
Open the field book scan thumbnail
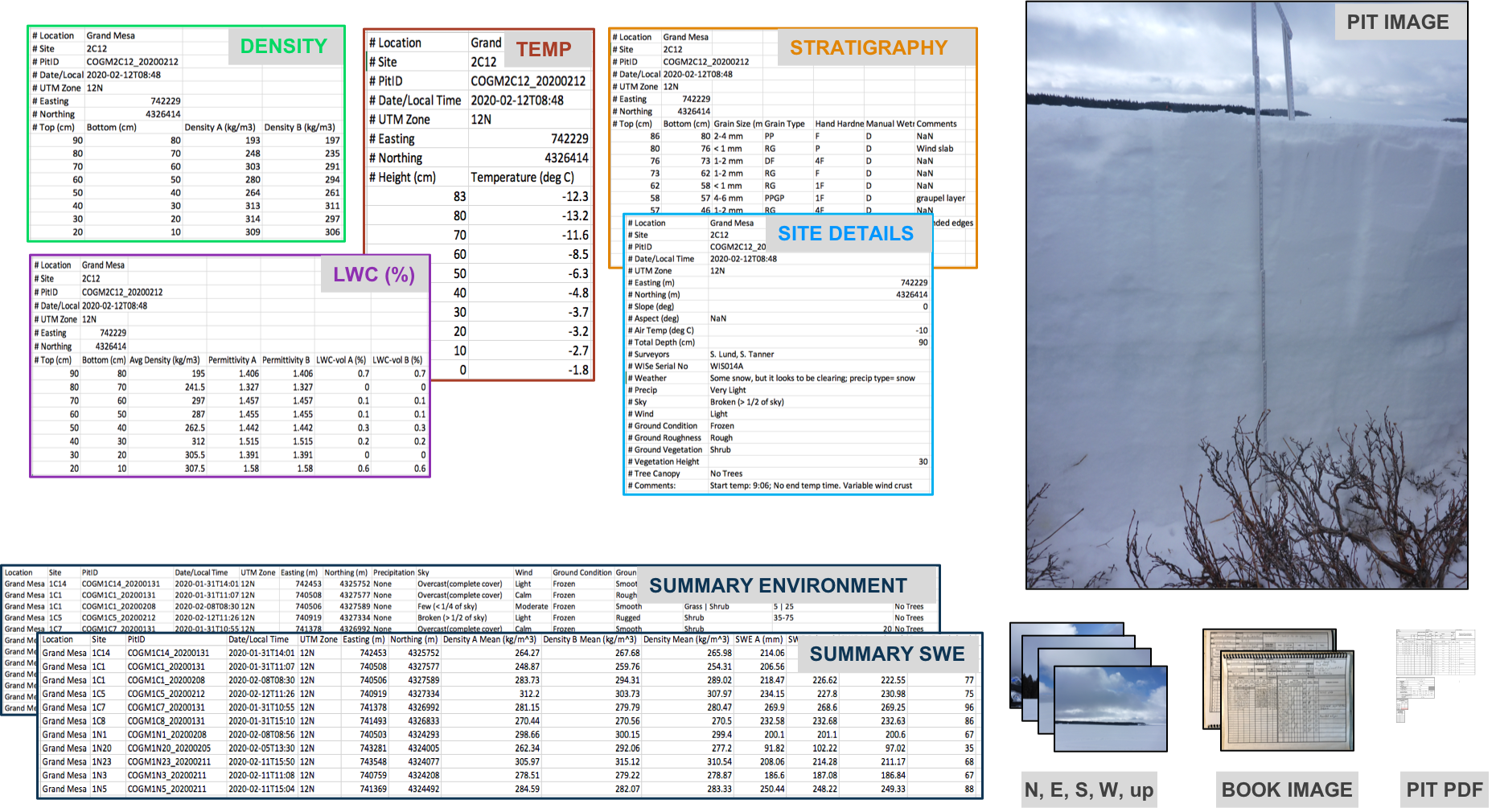[1278, 690]
